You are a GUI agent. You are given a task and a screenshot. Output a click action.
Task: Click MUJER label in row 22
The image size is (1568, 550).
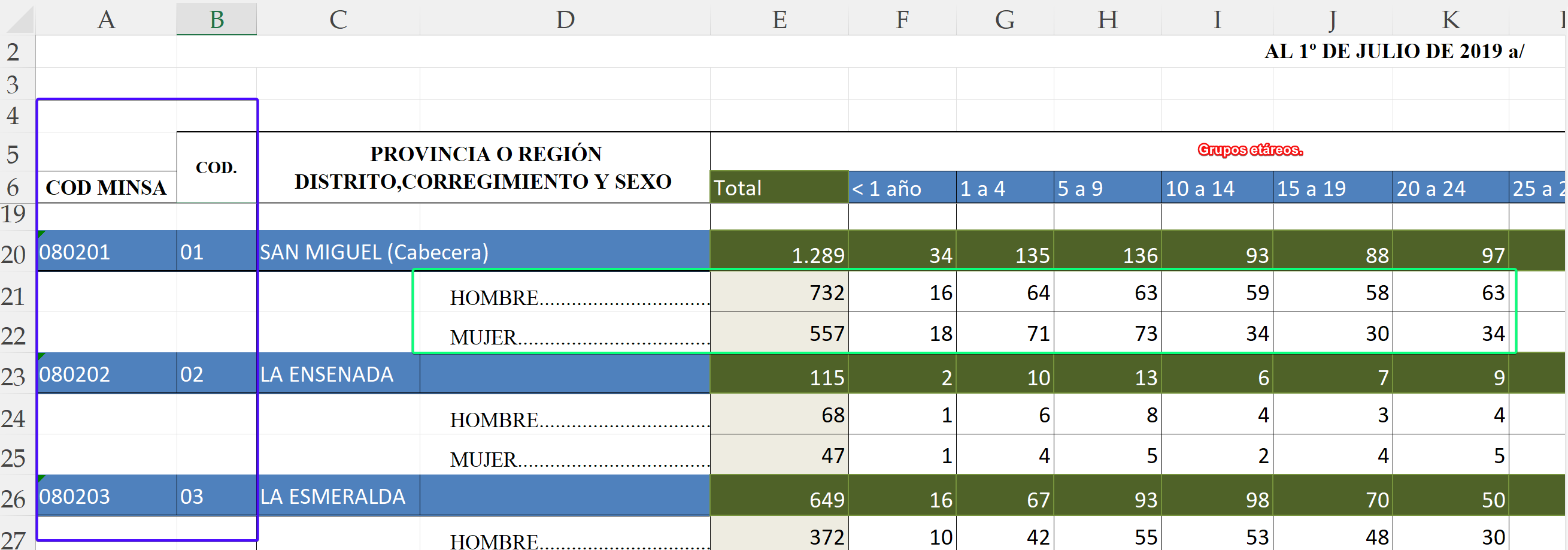pyautogui.click(x=565, y=333)
